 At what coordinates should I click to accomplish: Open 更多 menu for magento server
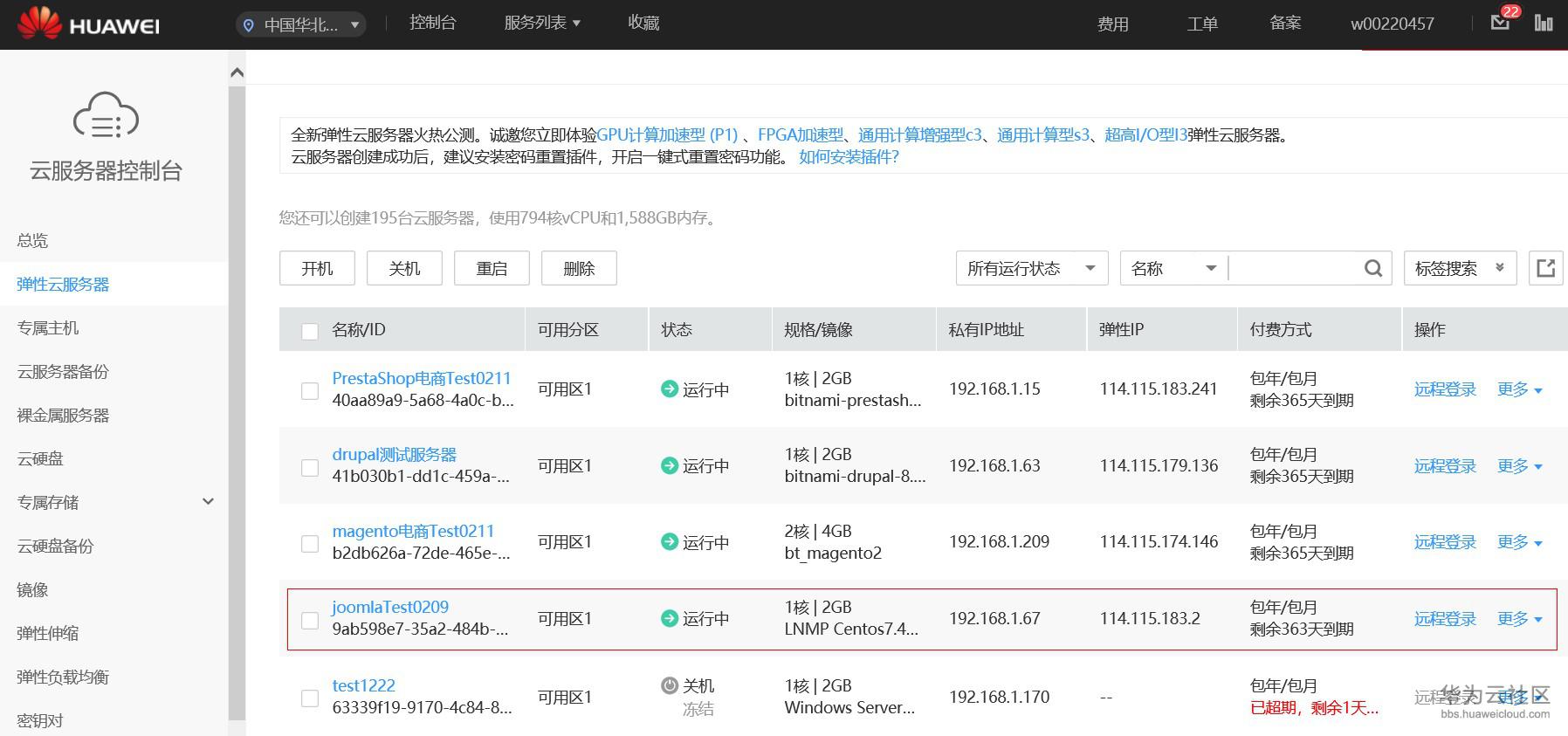[x=1519, y=542]
